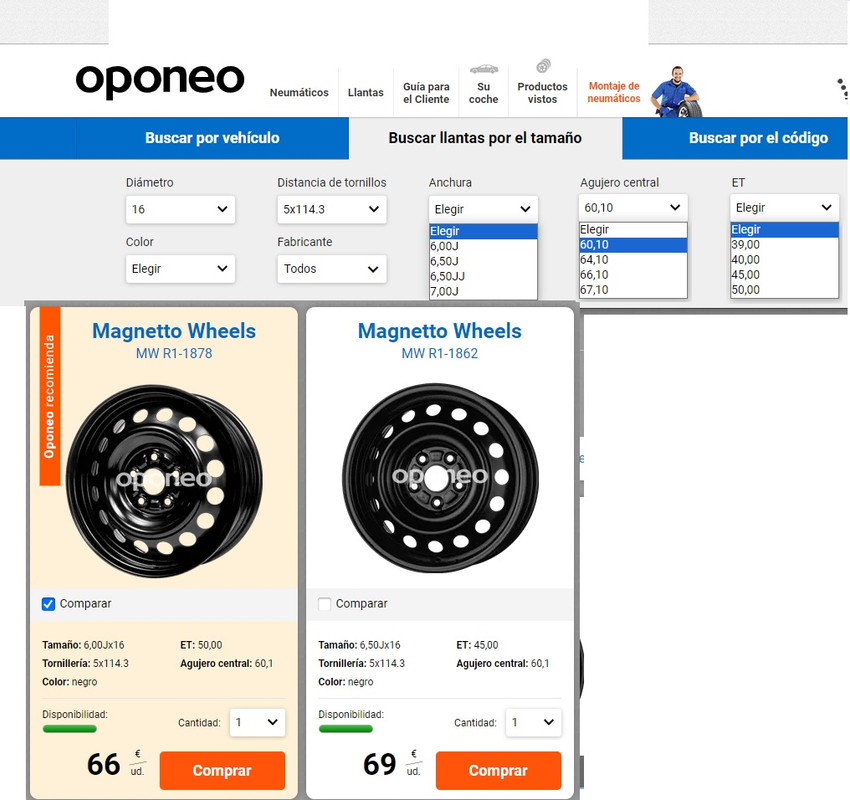Open the Diámetro dropdown showing 16
The height and width of the screenshot is (800, 850).
tap(180, 209)
